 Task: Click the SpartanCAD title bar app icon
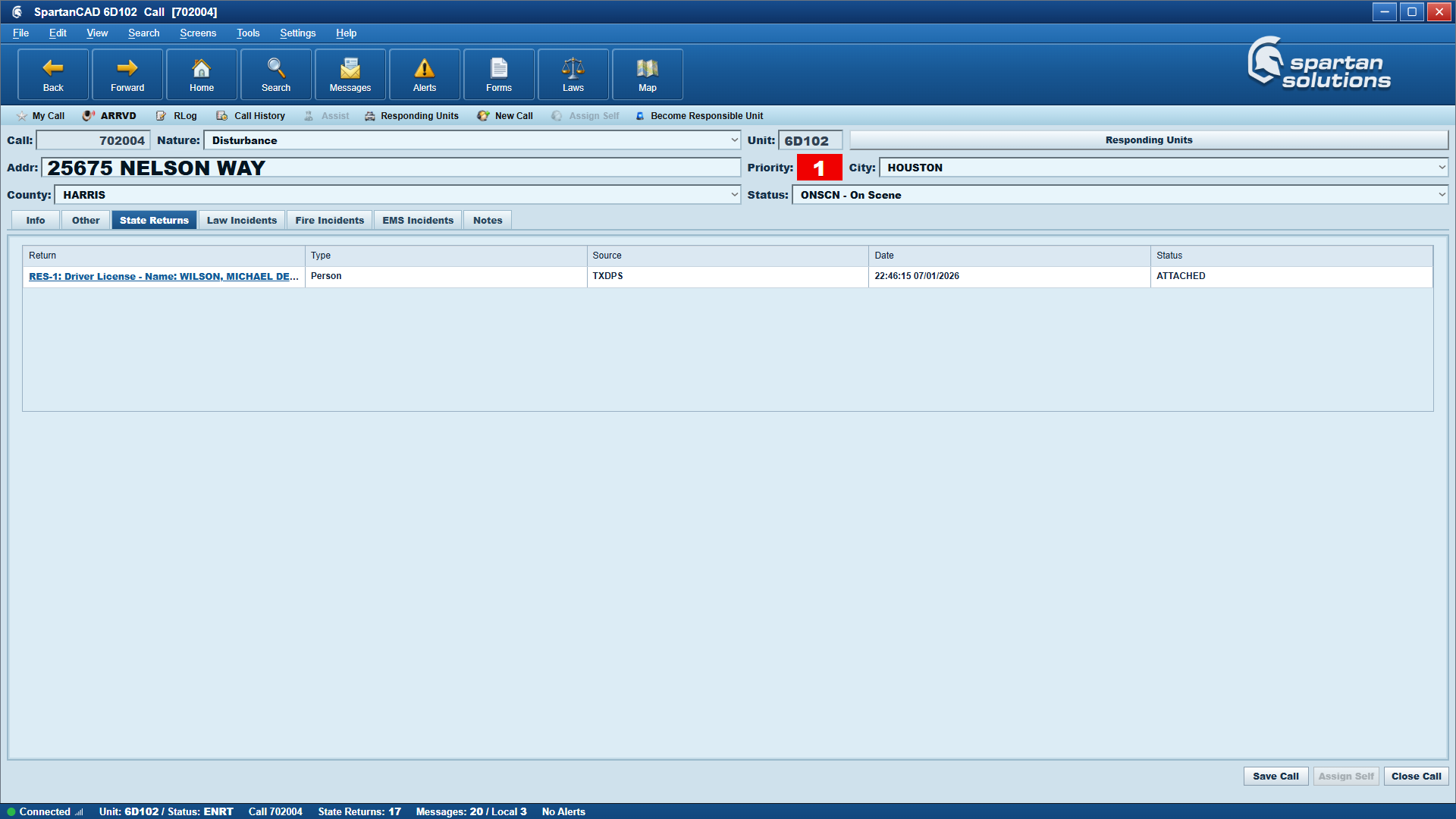17,12
